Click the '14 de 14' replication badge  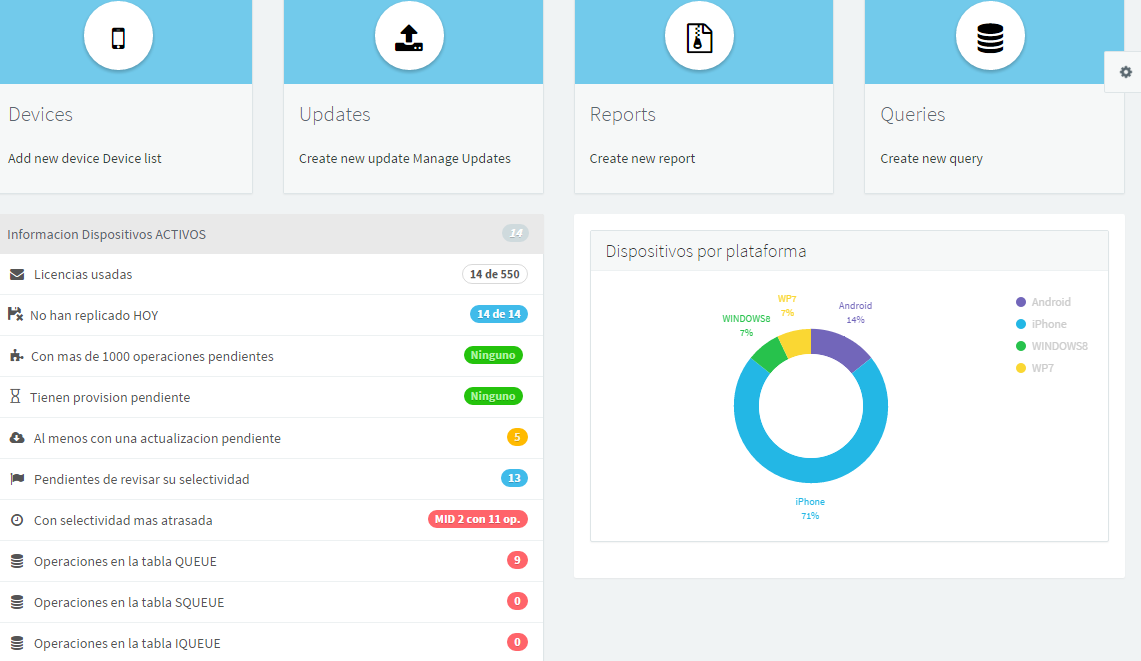(x=498, y=314)
